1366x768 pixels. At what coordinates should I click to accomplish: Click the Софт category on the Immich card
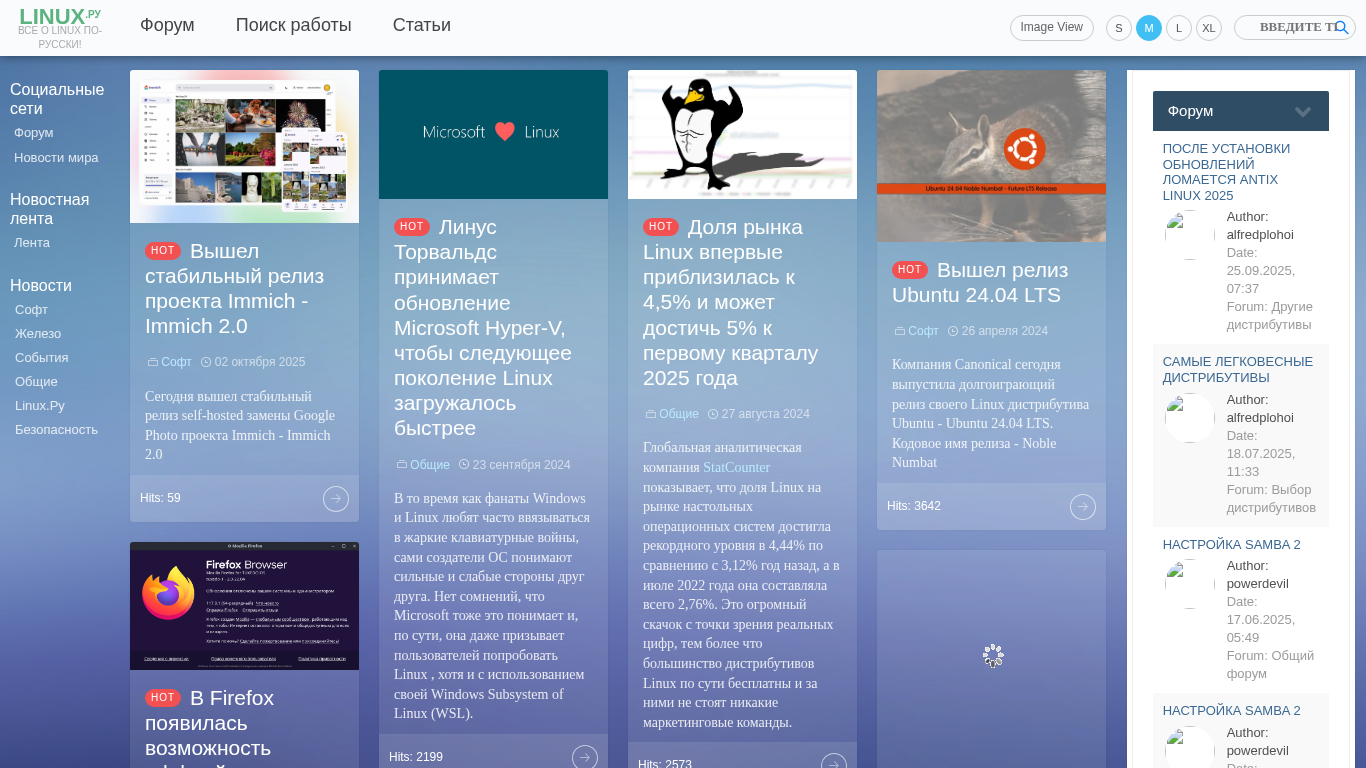[x=176, y=362]
